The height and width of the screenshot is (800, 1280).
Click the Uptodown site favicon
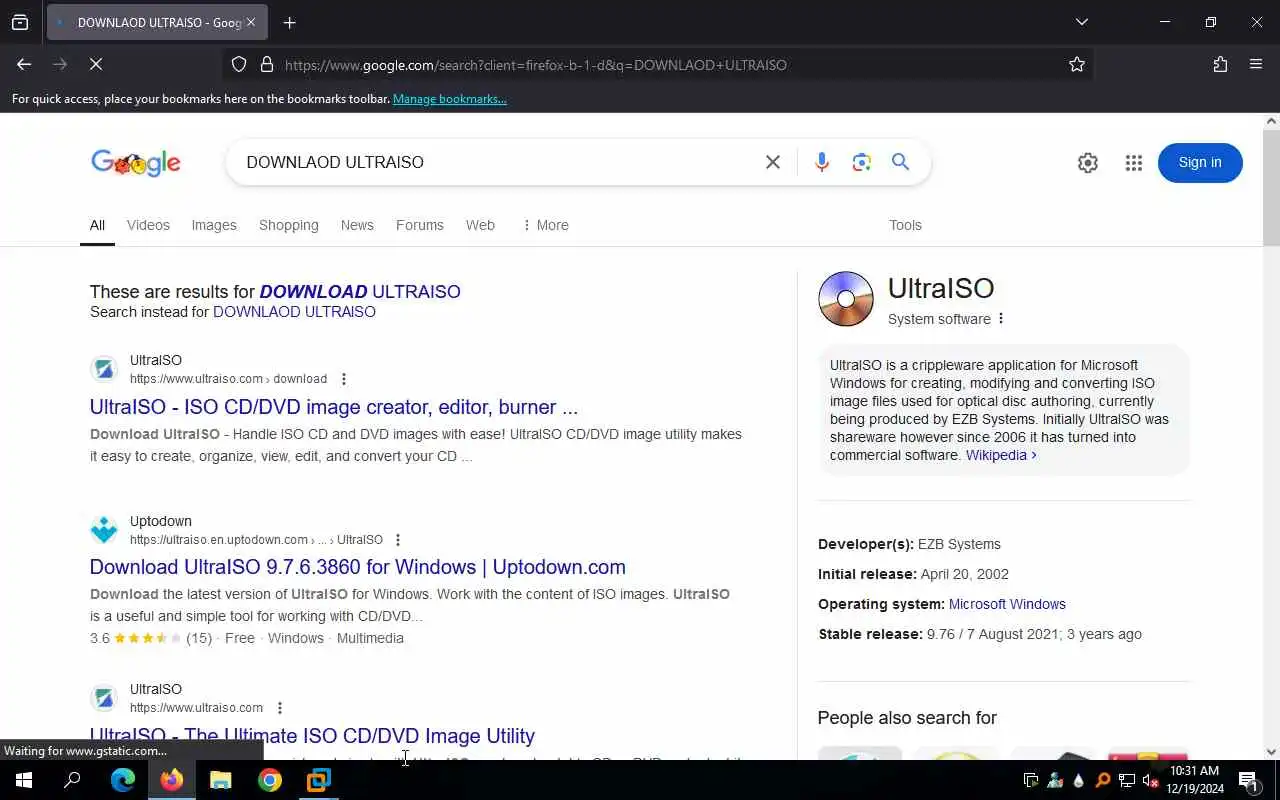click(x=104, y=530)
